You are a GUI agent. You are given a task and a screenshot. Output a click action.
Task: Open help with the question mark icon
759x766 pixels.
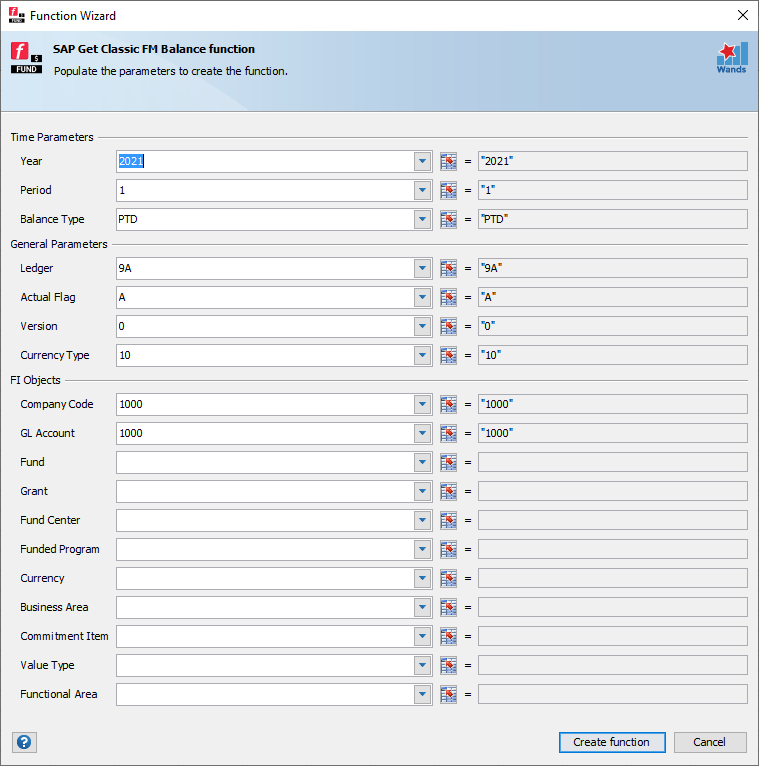click(24, 742)
